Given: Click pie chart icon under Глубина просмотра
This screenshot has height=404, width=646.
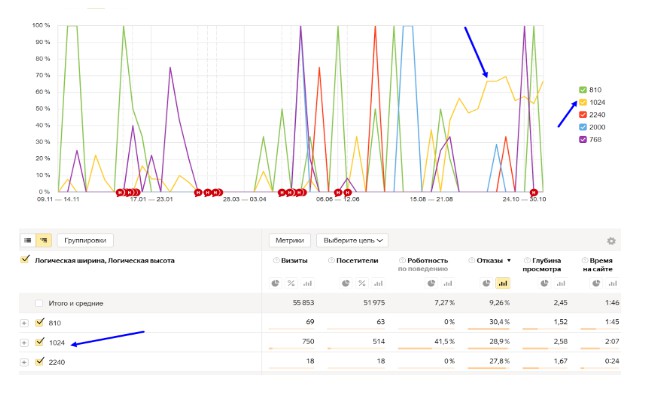Looking at the screenshot, I should click(x=544, y=283).
